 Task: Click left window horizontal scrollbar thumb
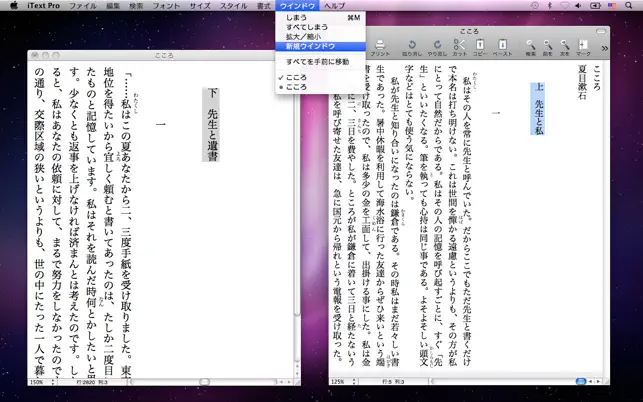(x=204, y=382)
